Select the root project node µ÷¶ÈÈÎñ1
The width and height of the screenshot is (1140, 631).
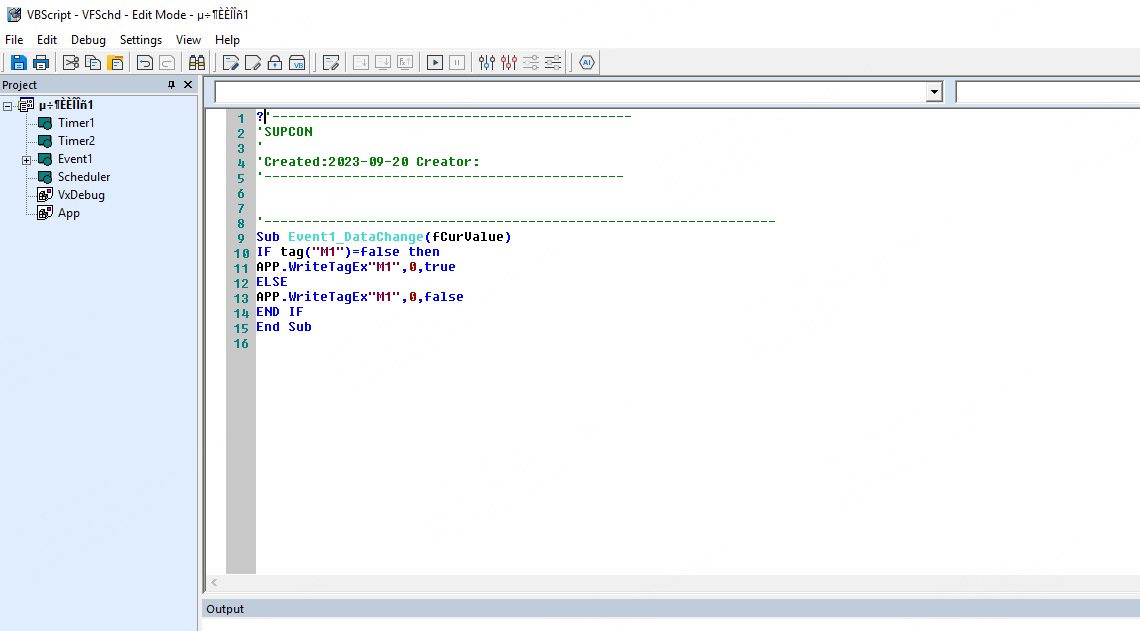click(x=66, y=105)
